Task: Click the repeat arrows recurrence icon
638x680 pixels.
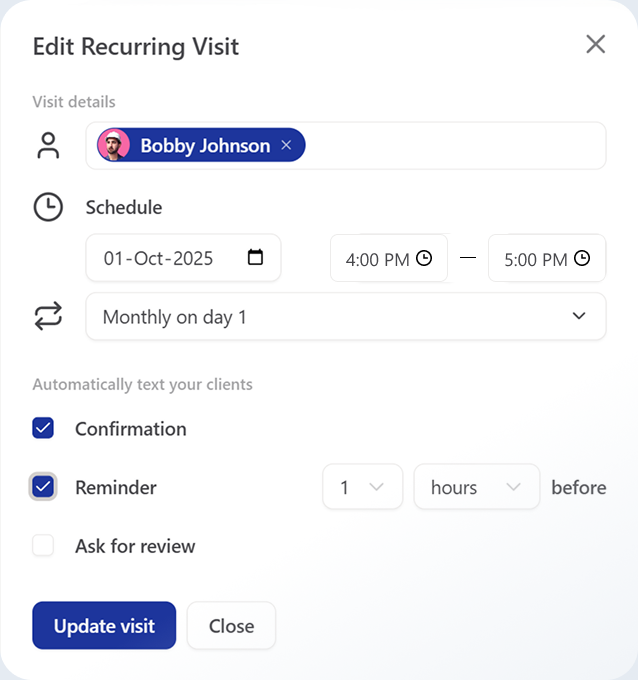Action: coord(48,317)
